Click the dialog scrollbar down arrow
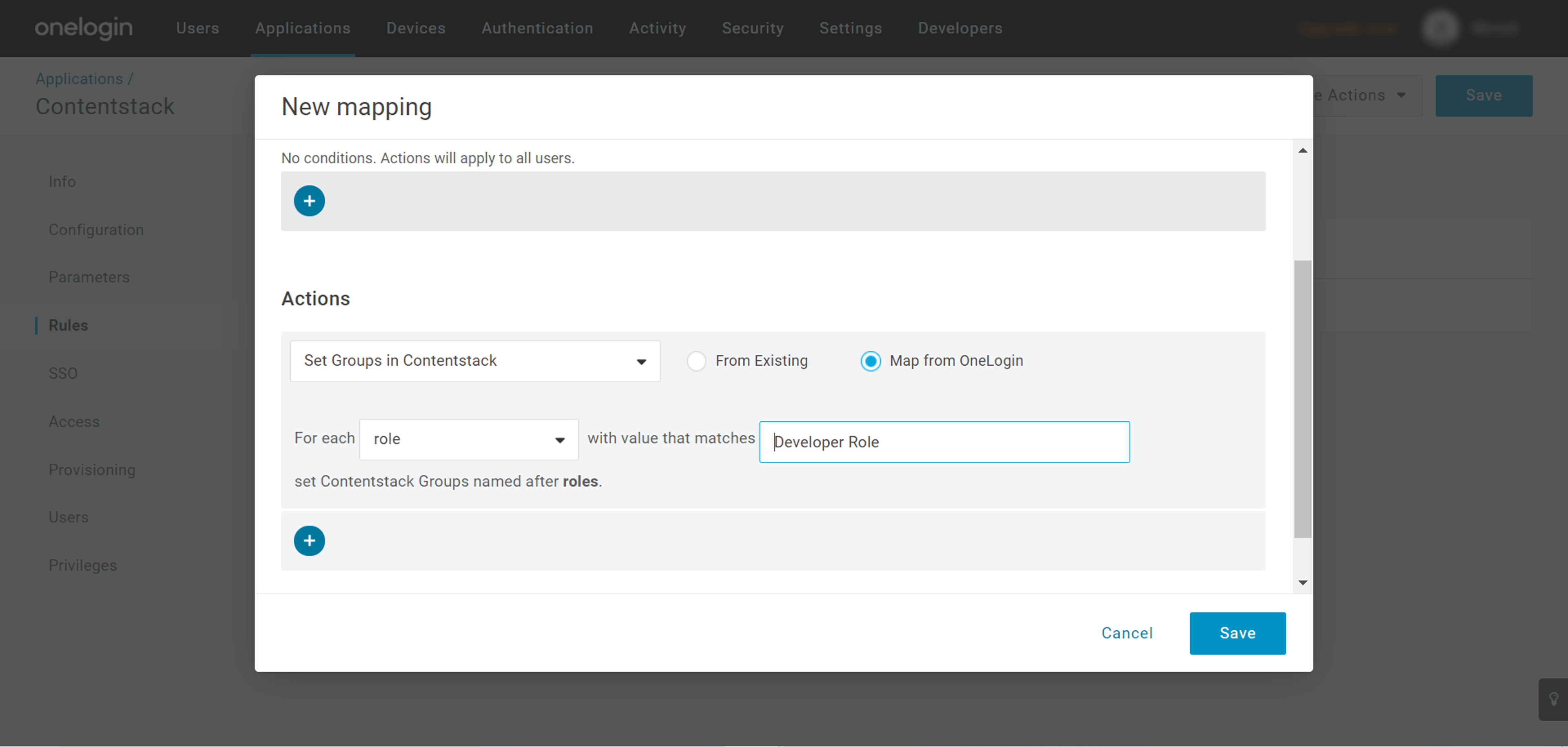Viewport: 1568px width, 747px height. (x=1302, y=582)
